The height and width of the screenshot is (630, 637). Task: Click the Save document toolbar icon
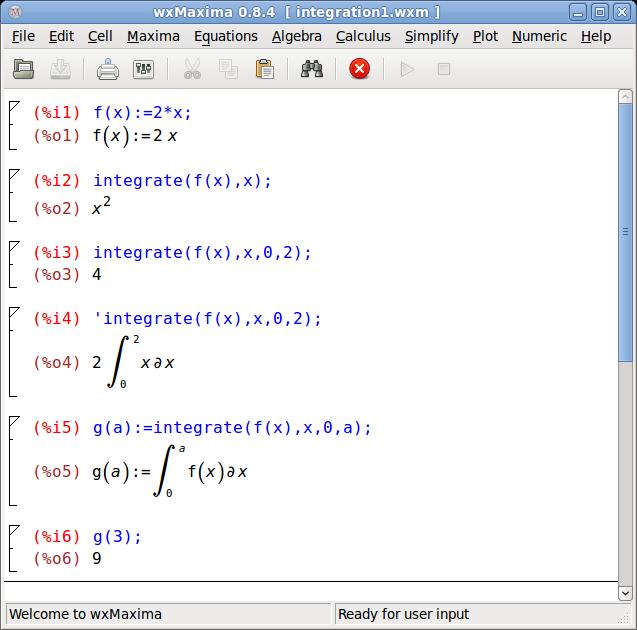pos(61,69)
